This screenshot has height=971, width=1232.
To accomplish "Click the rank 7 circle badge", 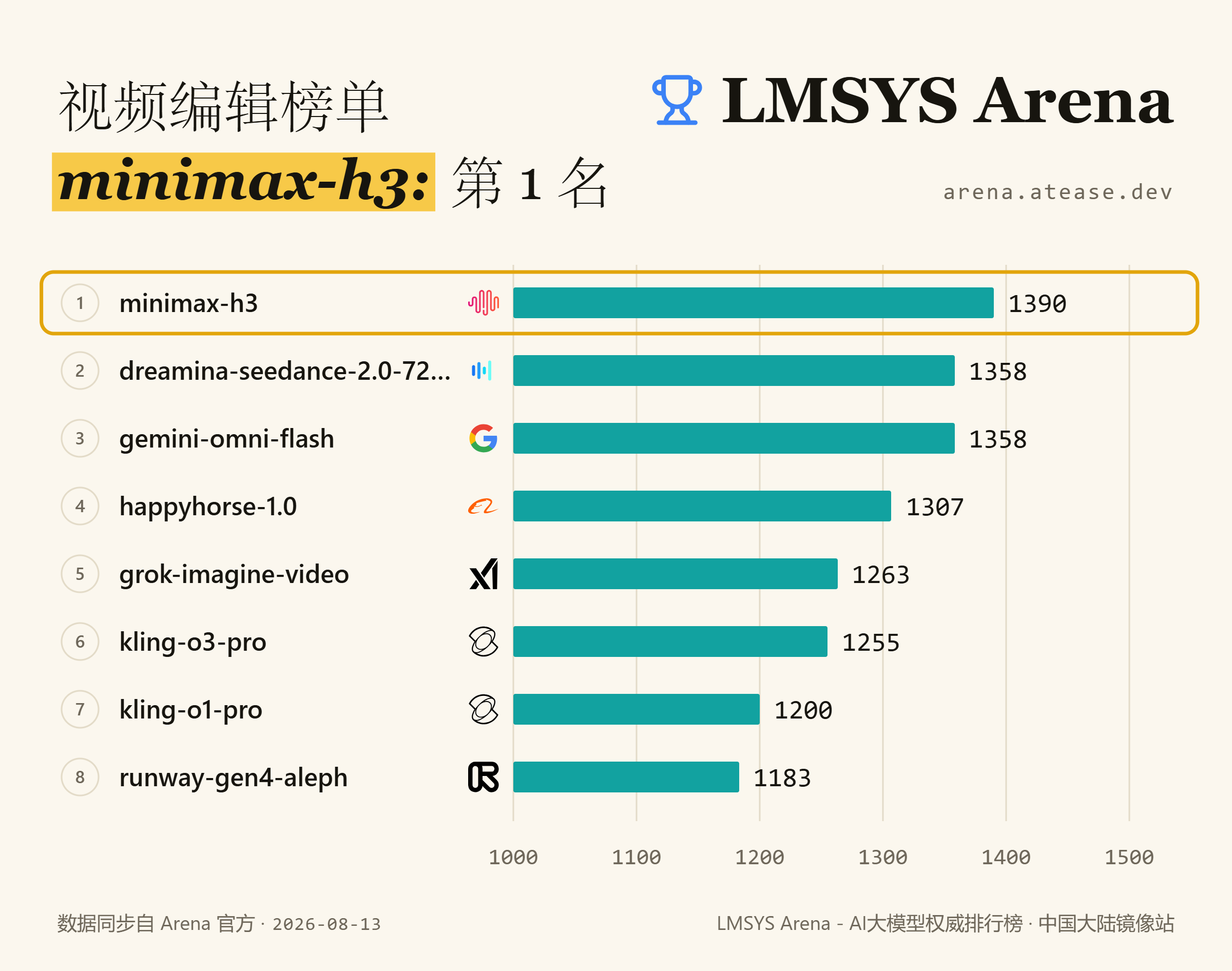I will [x=80, y=709].
